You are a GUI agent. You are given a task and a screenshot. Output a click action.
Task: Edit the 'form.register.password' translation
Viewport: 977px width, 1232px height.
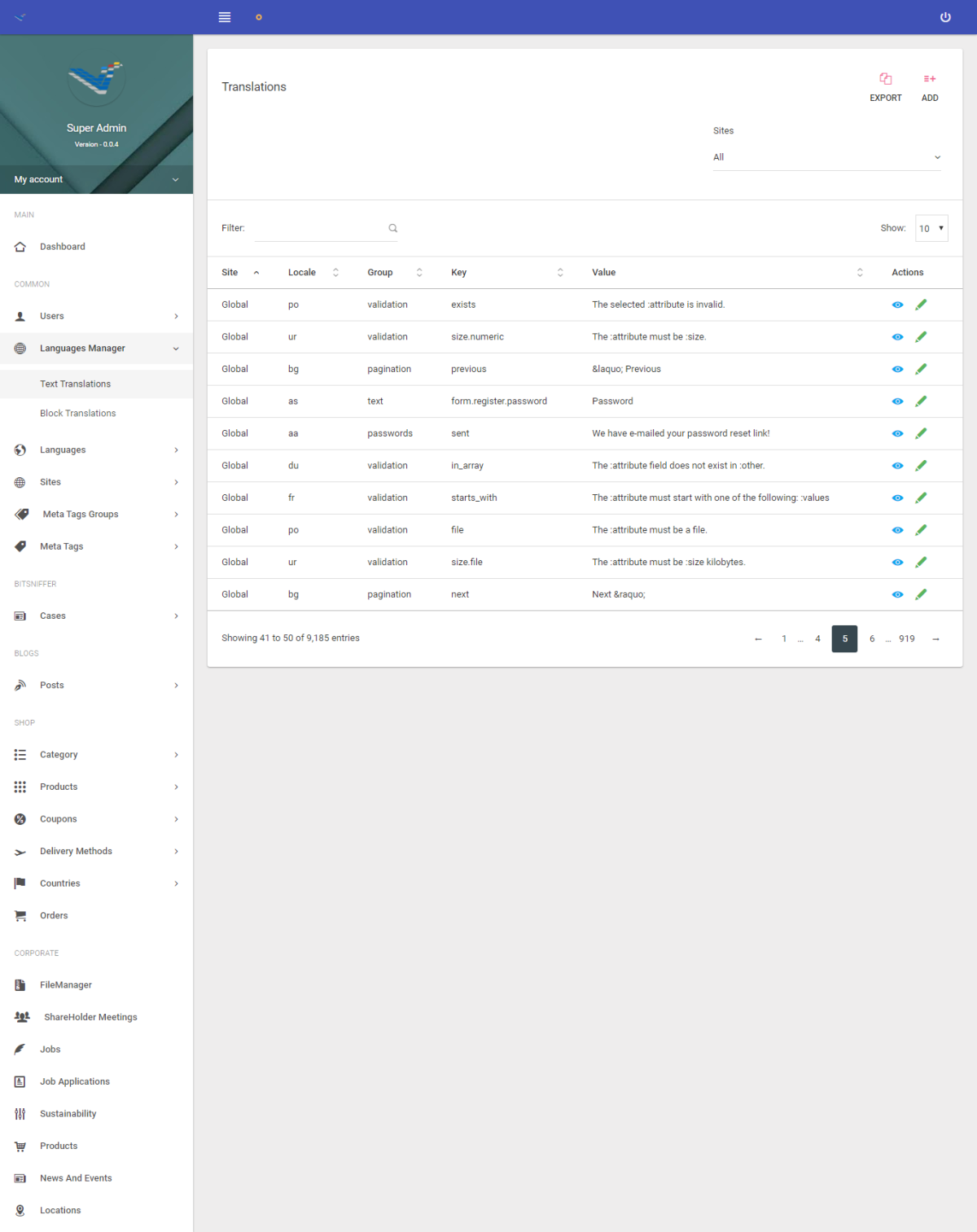pyautogui.click(x=921, y=401)
